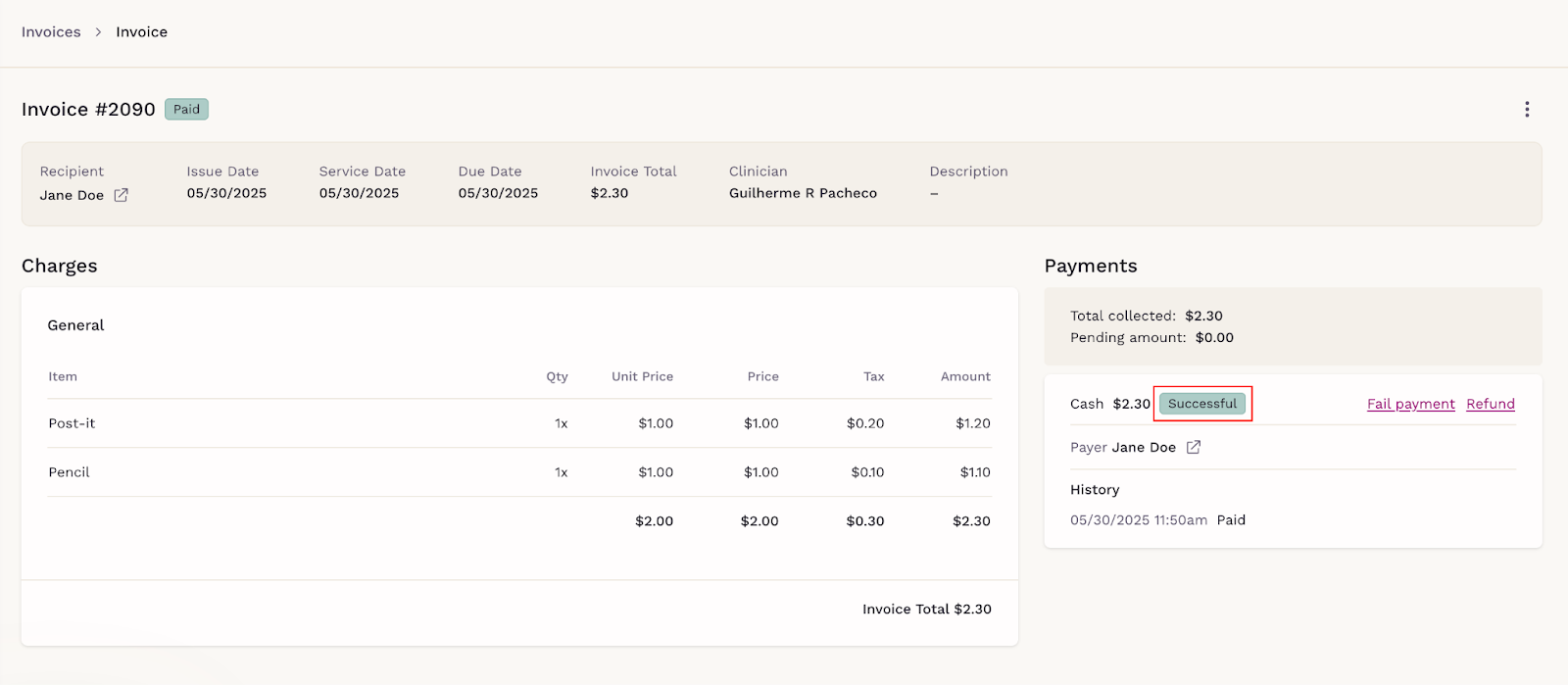Image resolution: width=1568 pixels, height=685 pixels.
Task: Click the Refund link
Action: click(1491, 404)
